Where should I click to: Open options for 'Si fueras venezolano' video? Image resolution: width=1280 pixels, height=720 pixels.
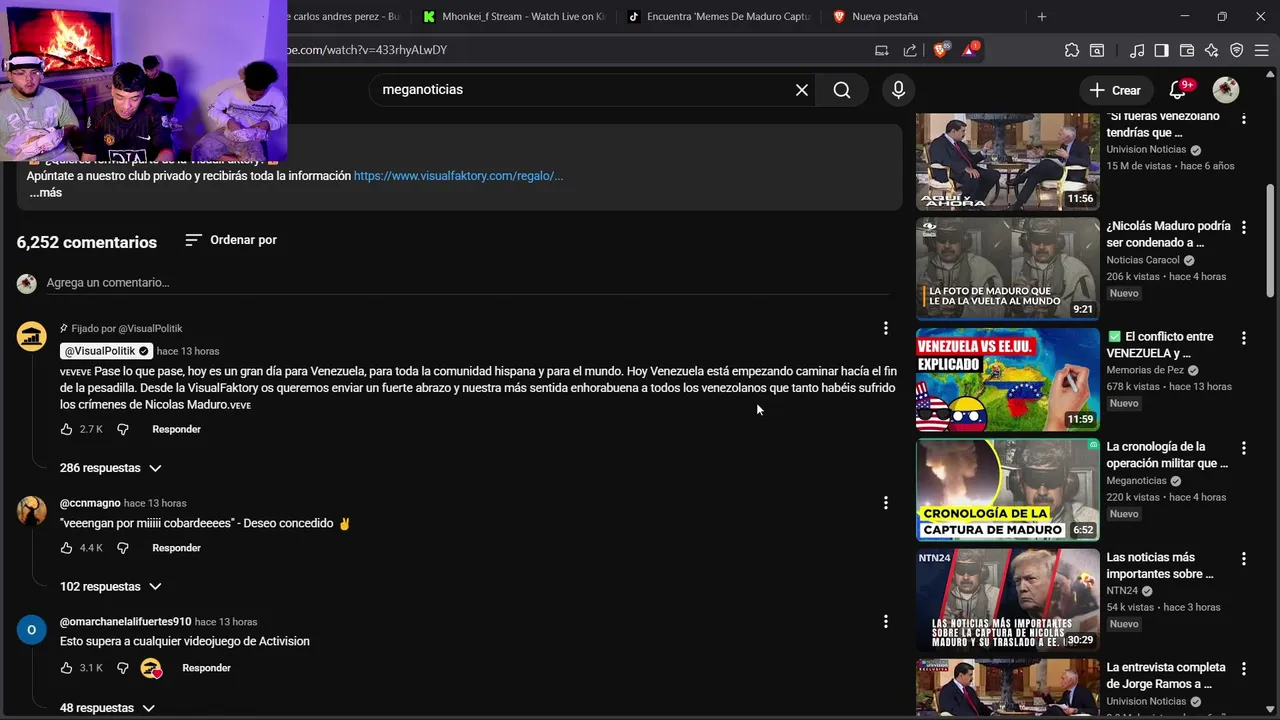click(1244, 118)
